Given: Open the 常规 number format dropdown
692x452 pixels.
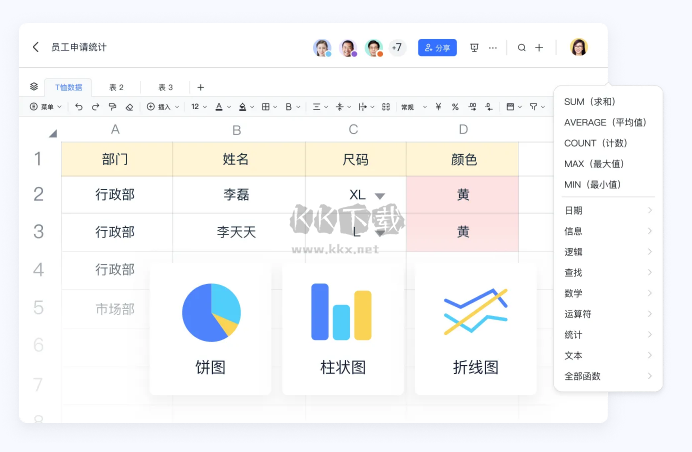Looking at the screenshot, I should click(x=414, y=107).
